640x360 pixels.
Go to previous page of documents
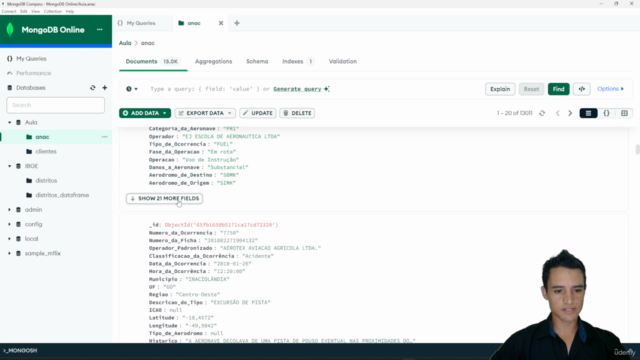[558, 113]
